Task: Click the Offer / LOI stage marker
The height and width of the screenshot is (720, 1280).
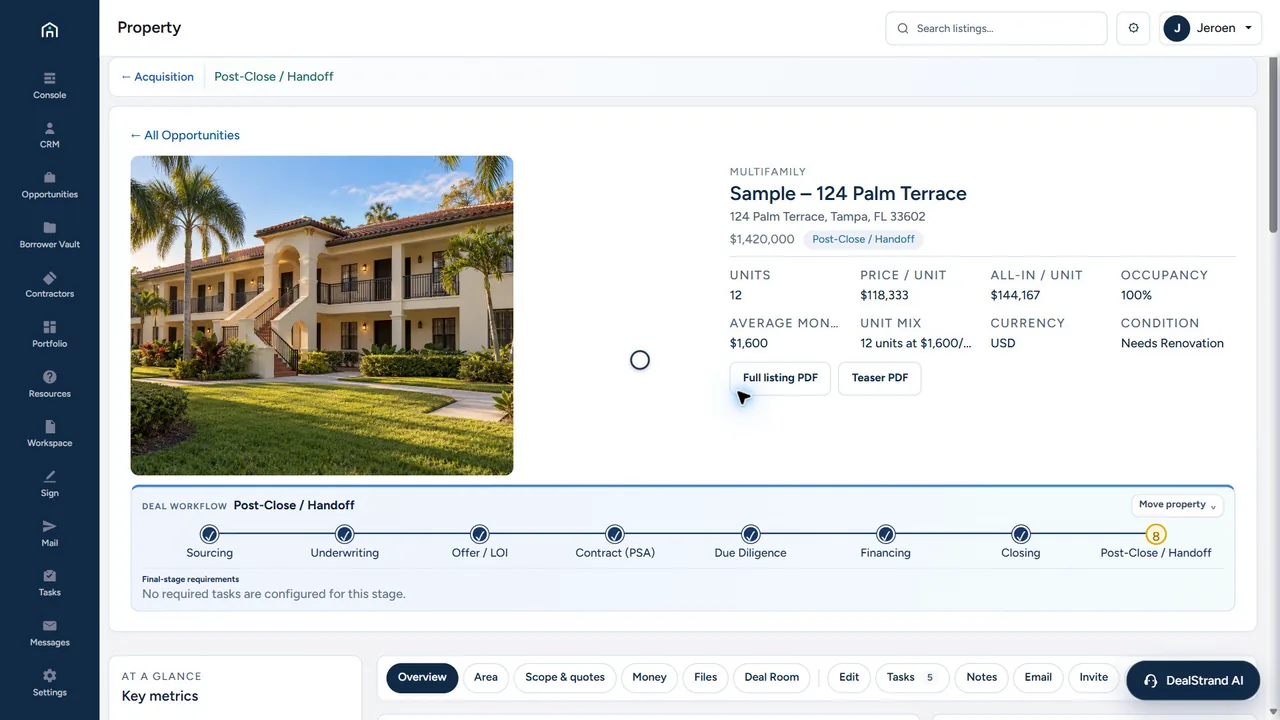Action: [479, 534]
